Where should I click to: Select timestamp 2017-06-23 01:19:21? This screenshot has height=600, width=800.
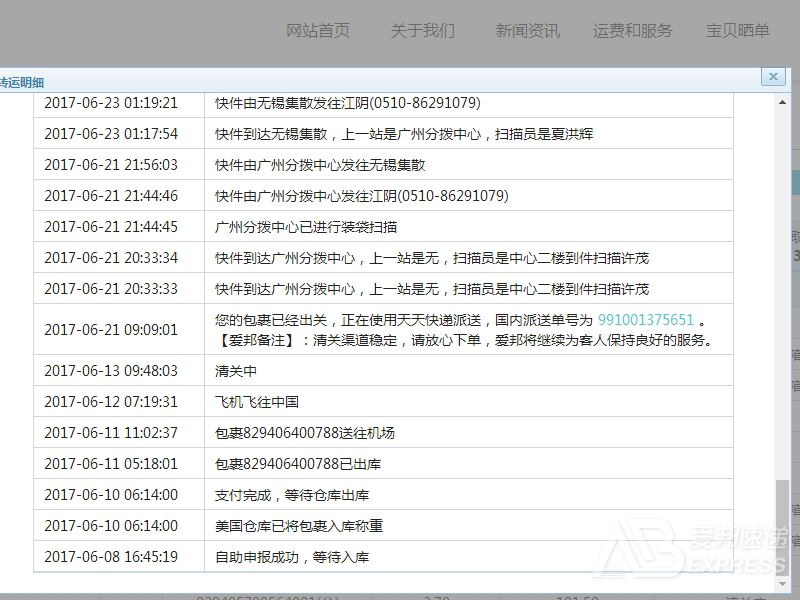111,103
